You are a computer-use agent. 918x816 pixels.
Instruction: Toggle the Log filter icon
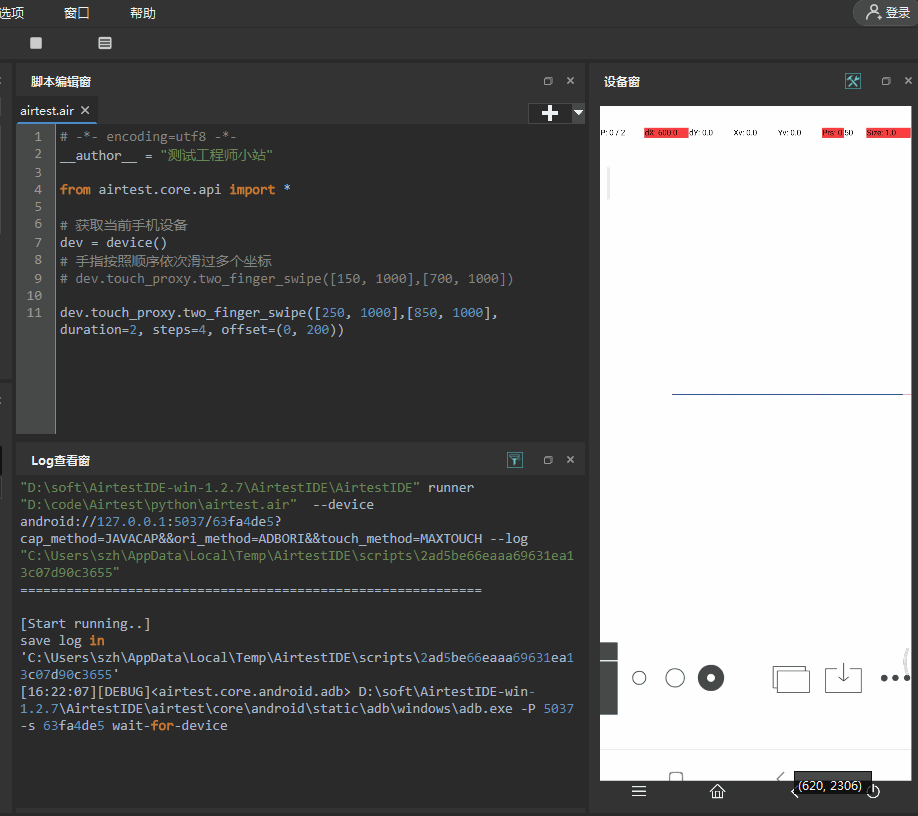coord(515,460)
